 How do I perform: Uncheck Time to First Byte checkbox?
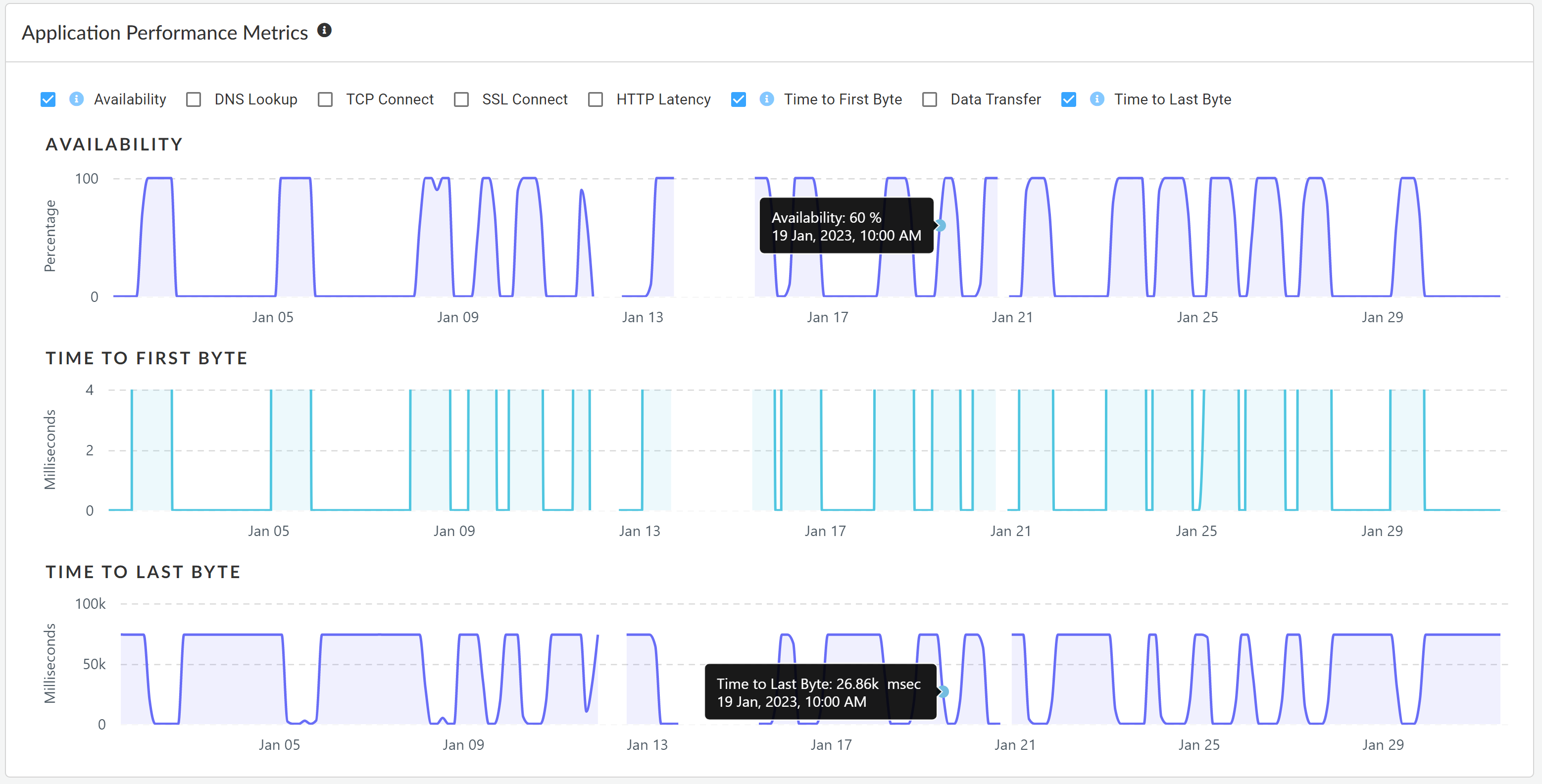tap(738, 99)
